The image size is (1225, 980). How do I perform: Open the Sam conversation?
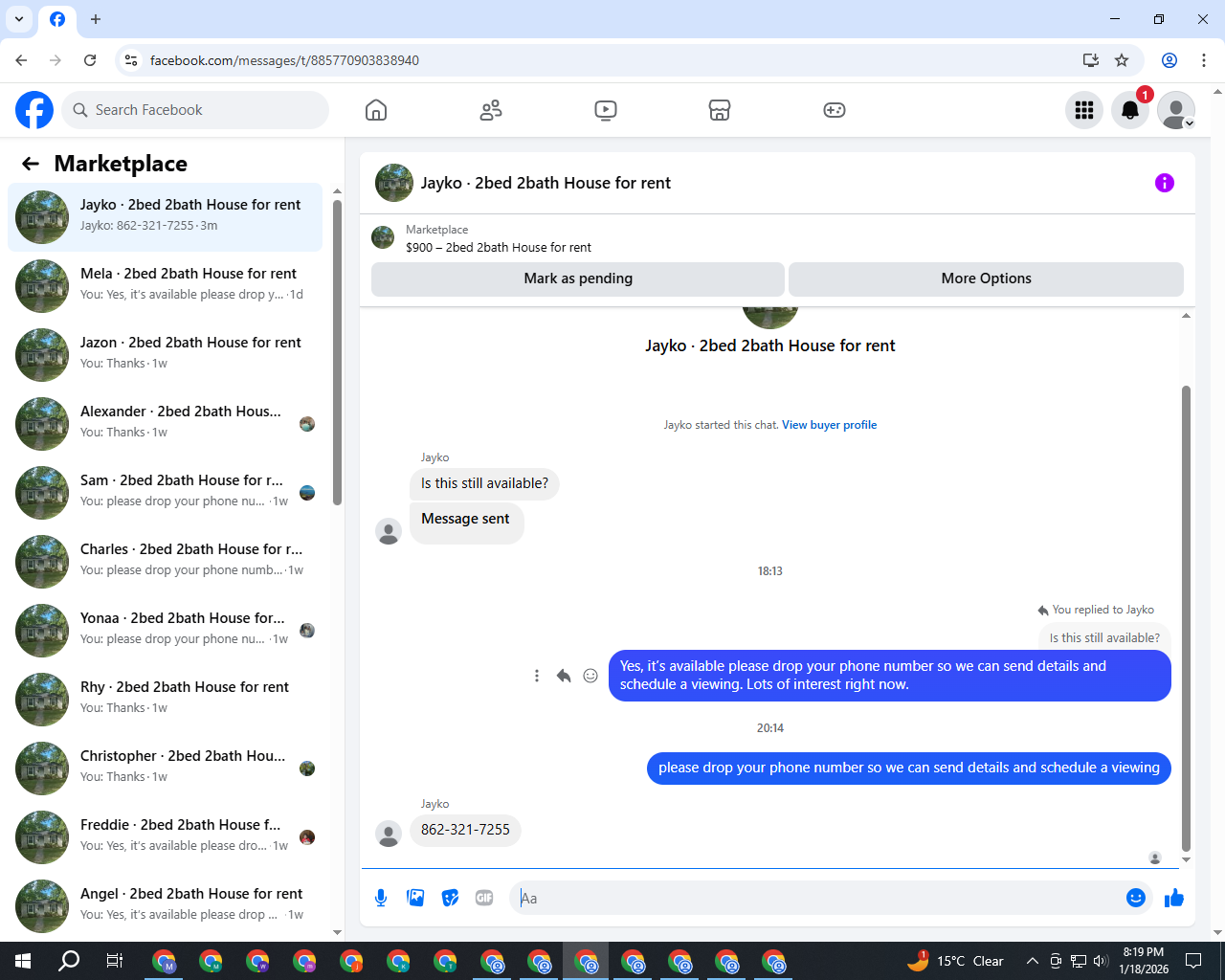point(165,493)
